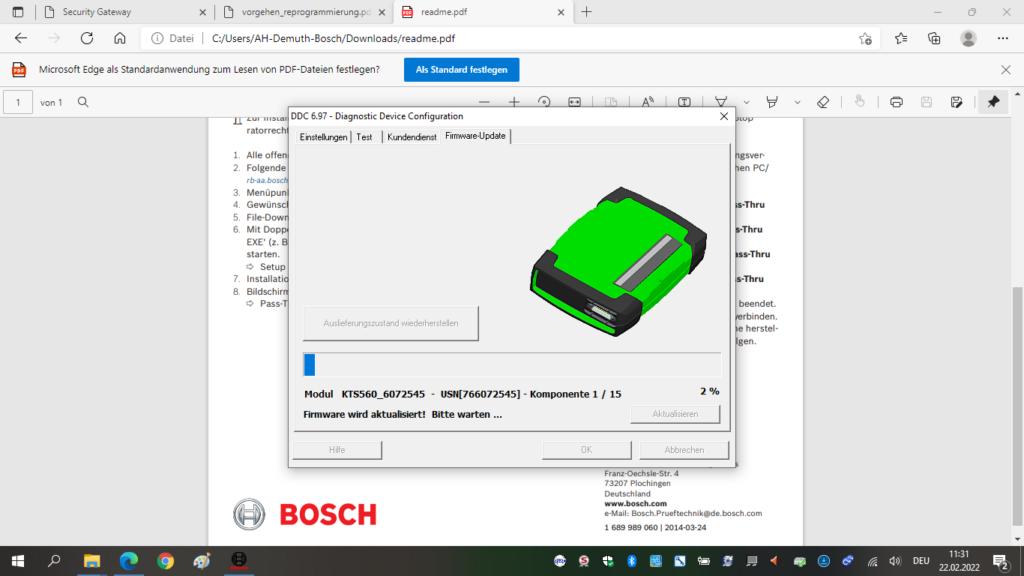Open the volume control in tray
Viewport: 1024px width, 576px height.
point(895,561)
